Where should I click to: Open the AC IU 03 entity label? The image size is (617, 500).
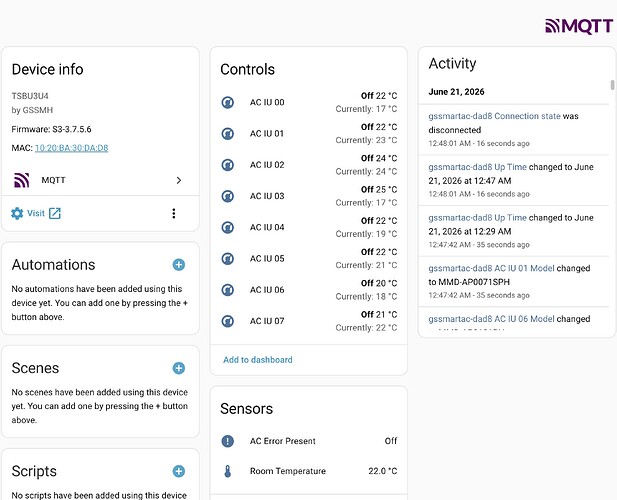(x=267, y=196)
